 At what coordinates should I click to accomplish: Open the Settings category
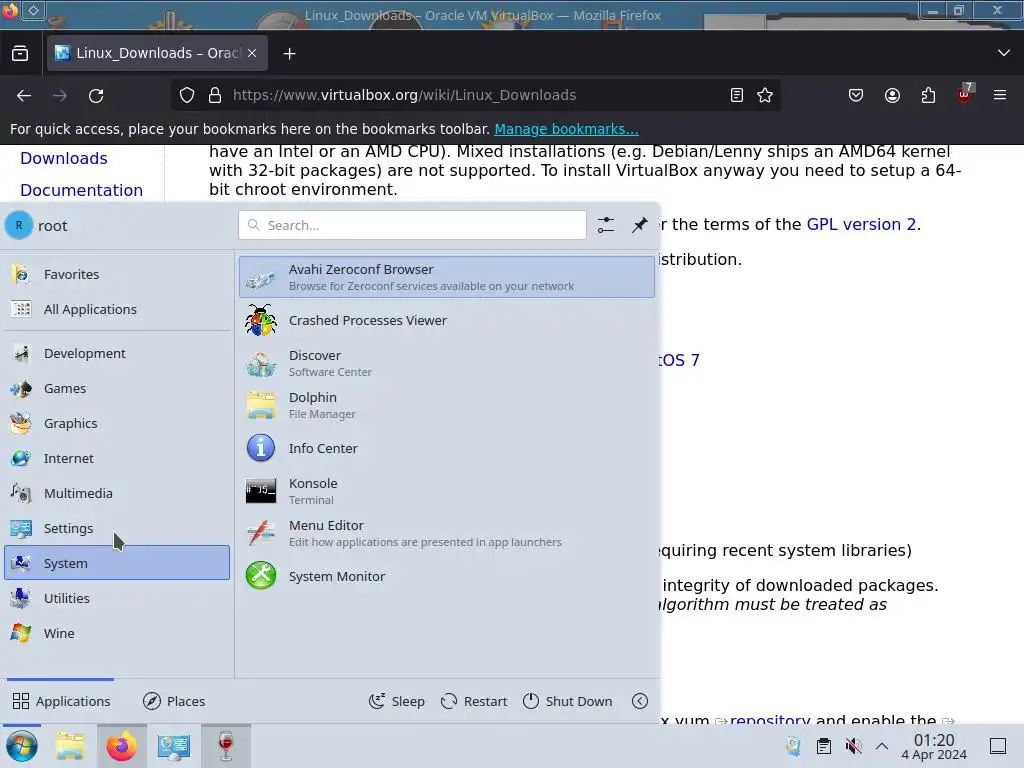(x=117, y=528)
